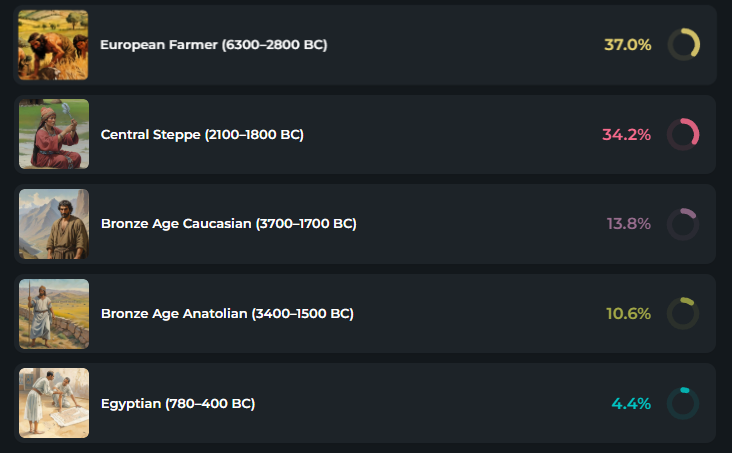The height and width of the screenshot is (453, 732).
Task: Click the 13.8% percentage value
Action: (x=628, y=224)
